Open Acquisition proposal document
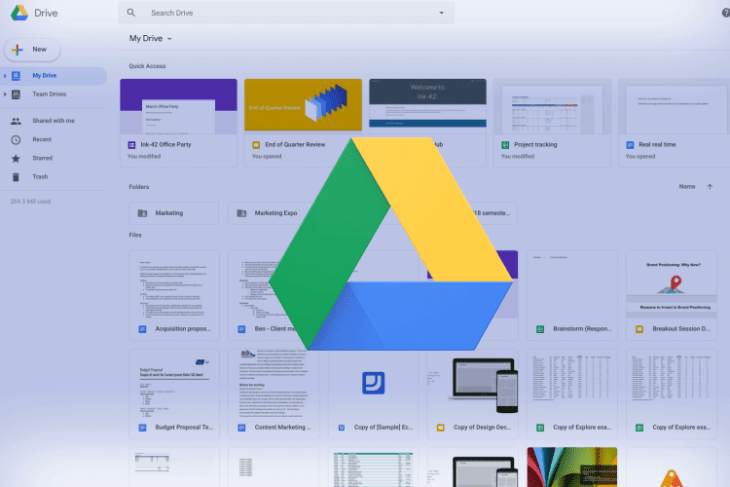This screenshot has height=487, width=730. (174, 295)
